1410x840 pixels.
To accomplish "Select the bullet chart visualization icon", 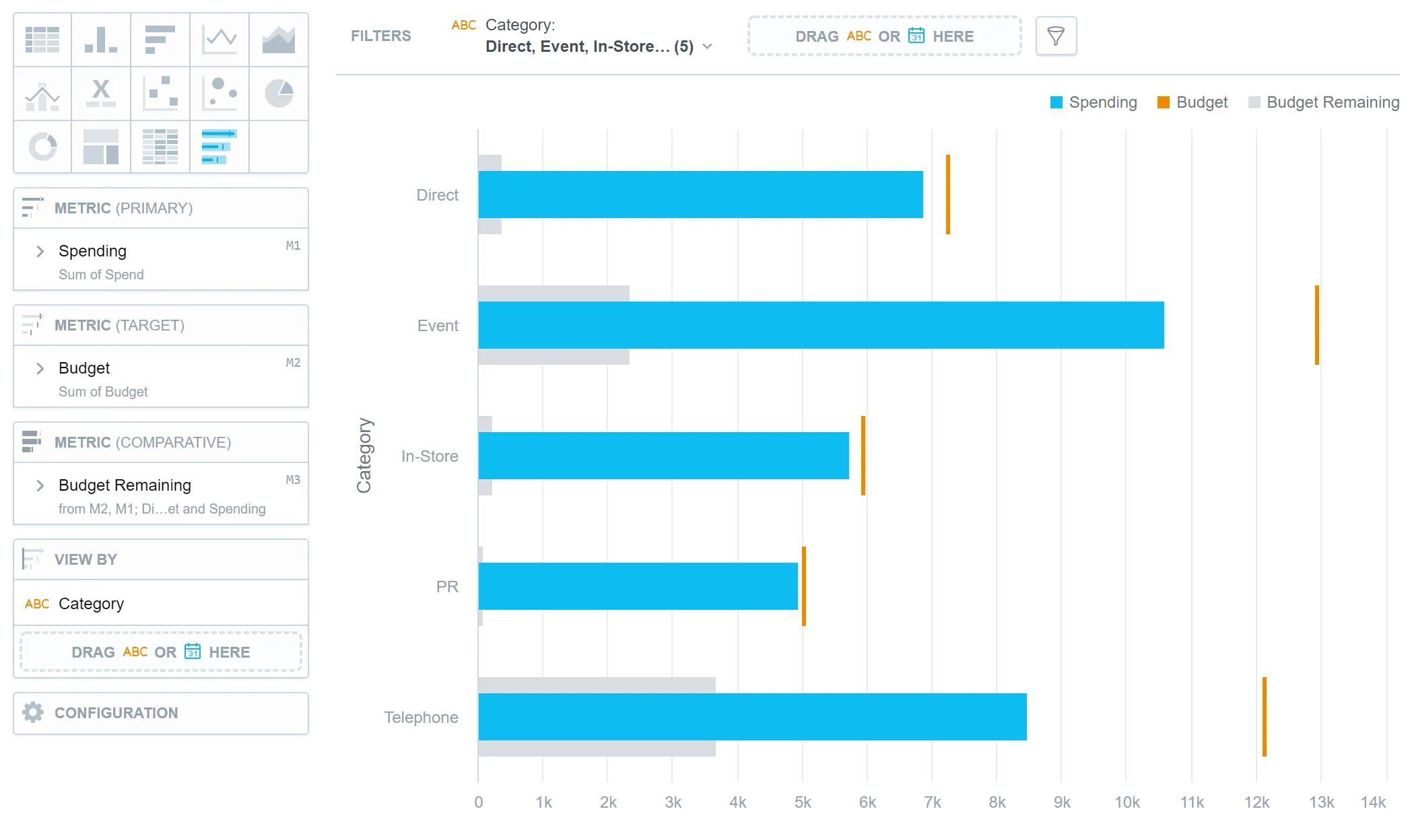I will [x=220, y=147].
